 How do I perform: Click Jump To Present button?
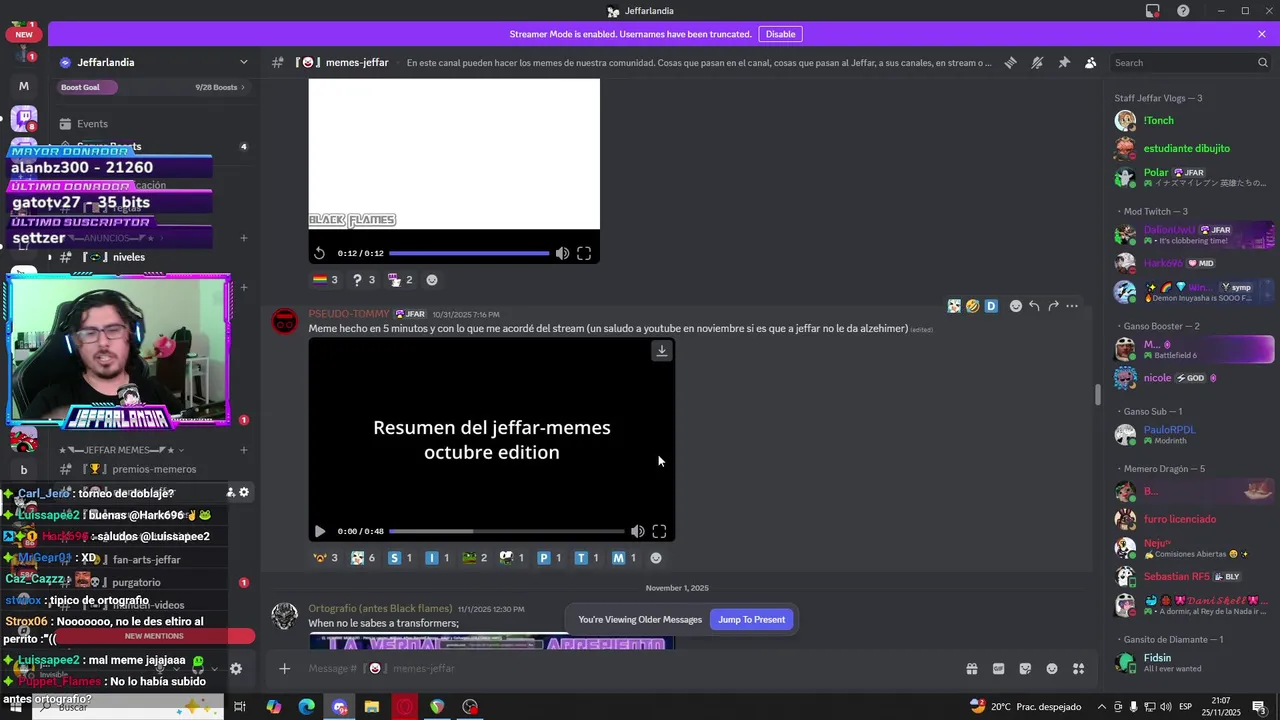point(751,620)
